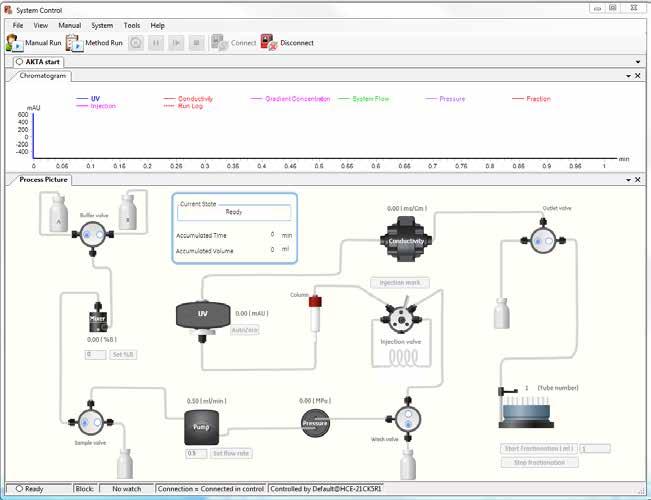Open Method Run from toolbar
Image resolution: width=651 pixels, height=500 pixels.
pos(95,43)
